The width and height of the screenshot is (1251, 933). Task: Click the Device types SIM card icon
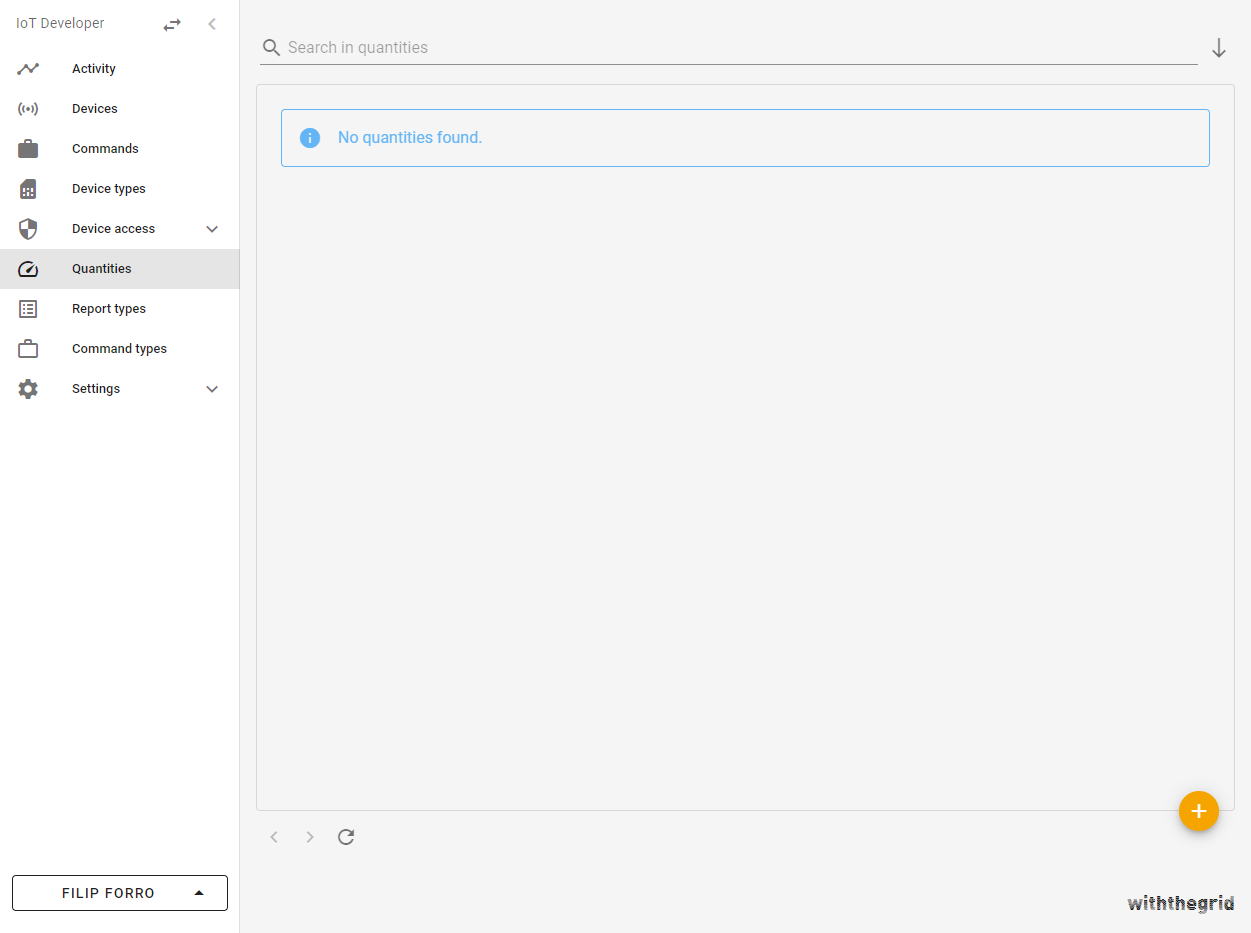[28, 189]
